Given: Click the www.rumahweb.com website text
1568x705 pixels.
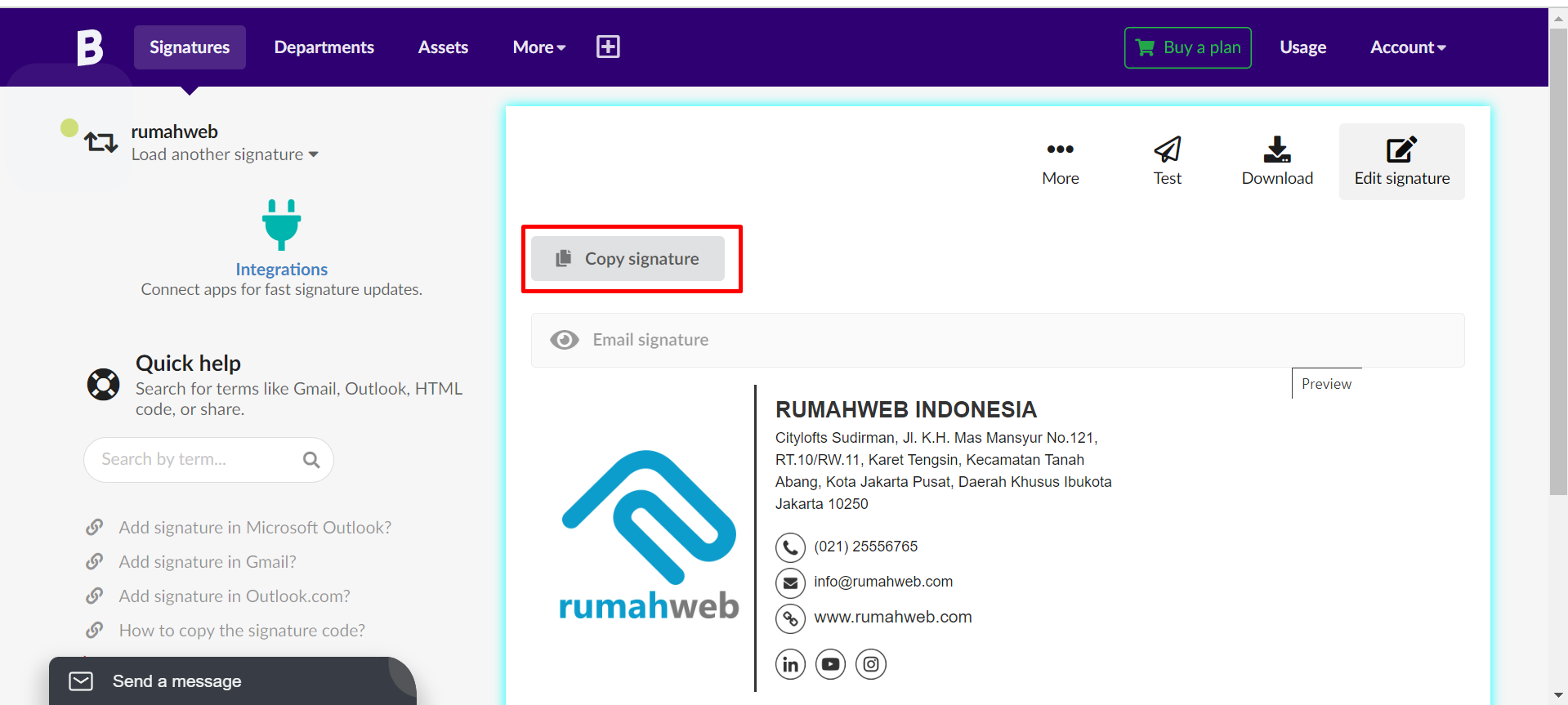Looking at the screenshot, I should point(893,617).
